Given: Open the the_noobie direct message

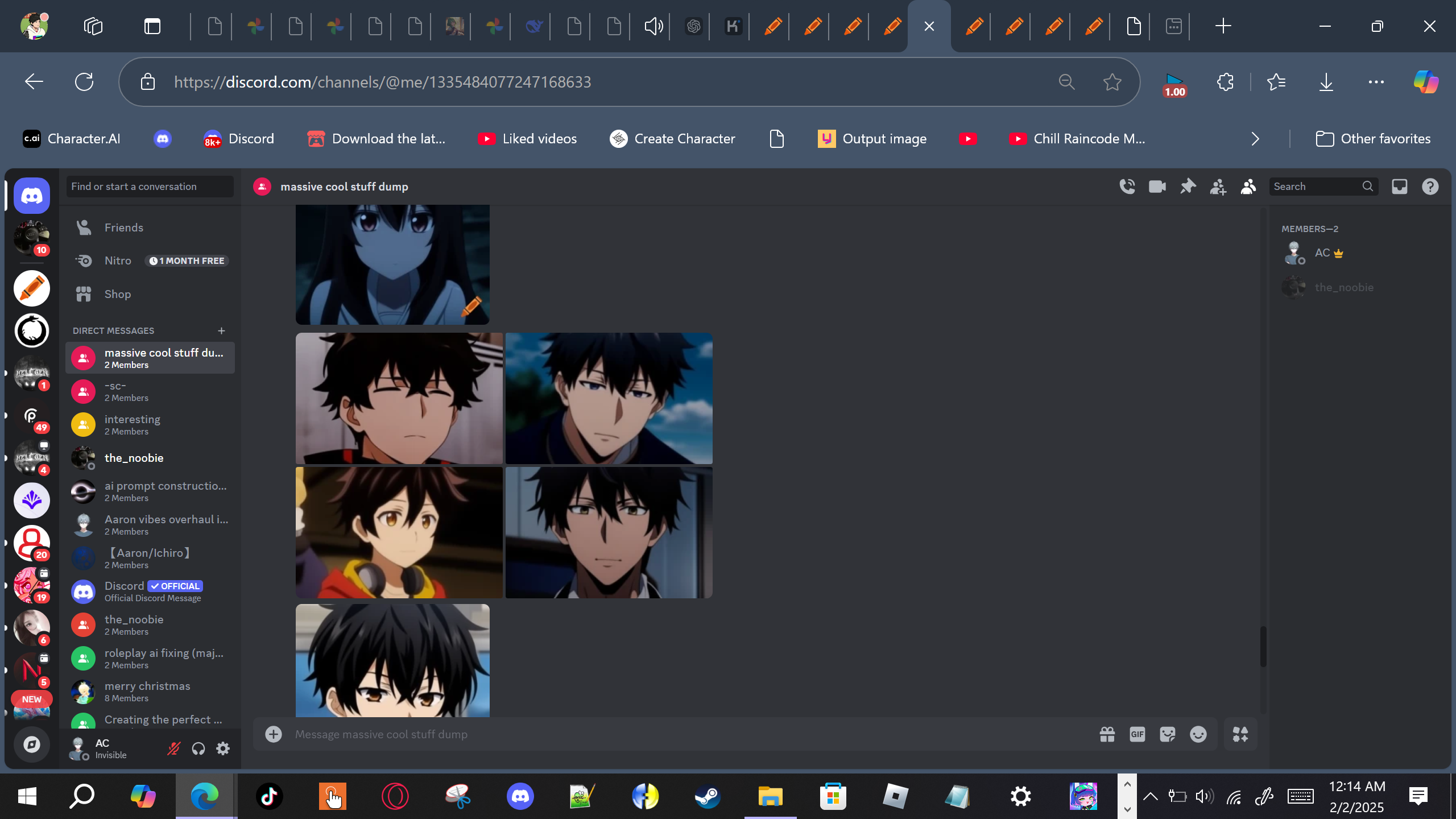Looking at the screenshot, I should click(x=134, y=458).
